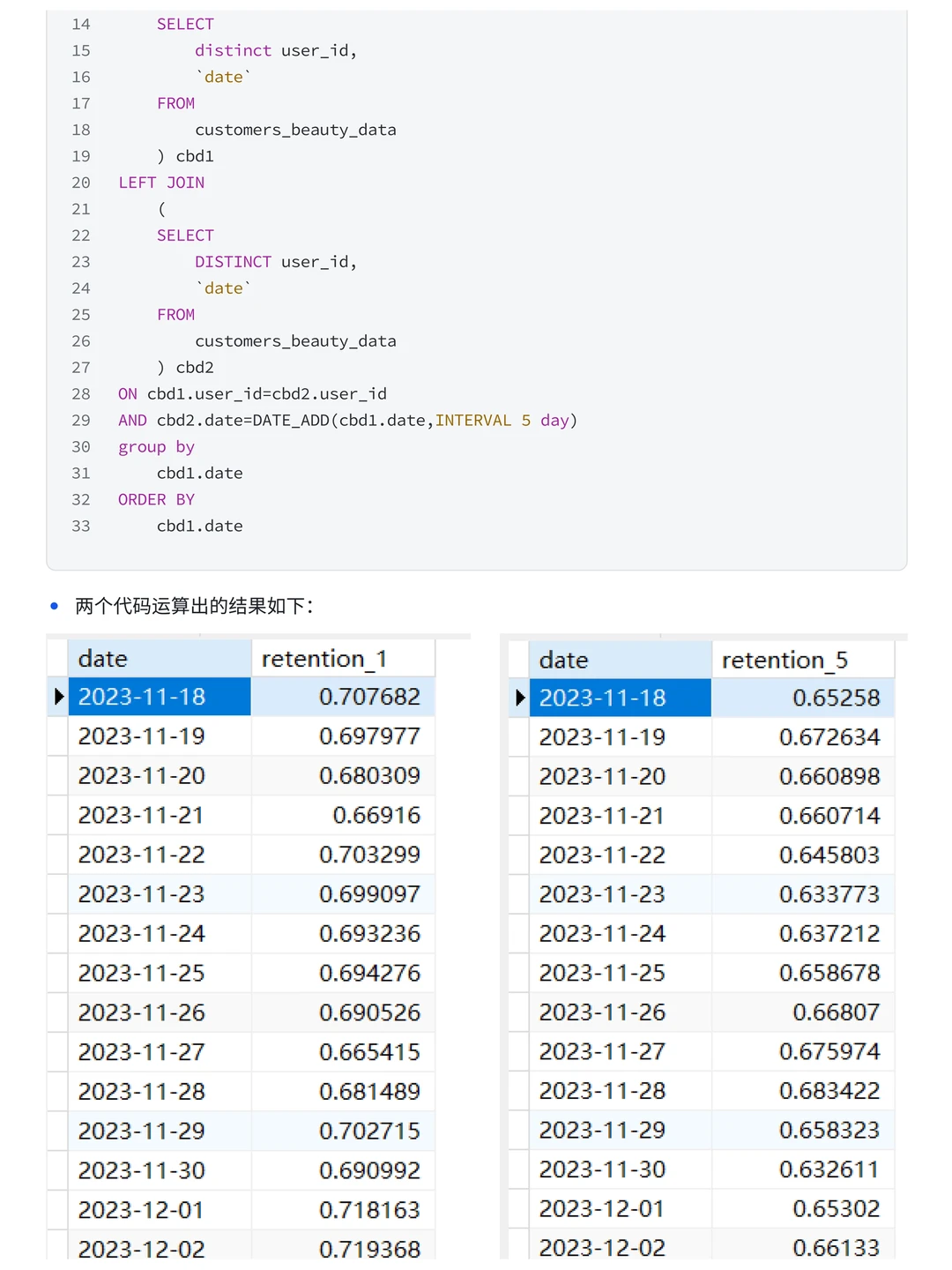Select 2023-12-01 in the retention_1 table
The width and height of the screenshot is (952, 1270).
160,1209
